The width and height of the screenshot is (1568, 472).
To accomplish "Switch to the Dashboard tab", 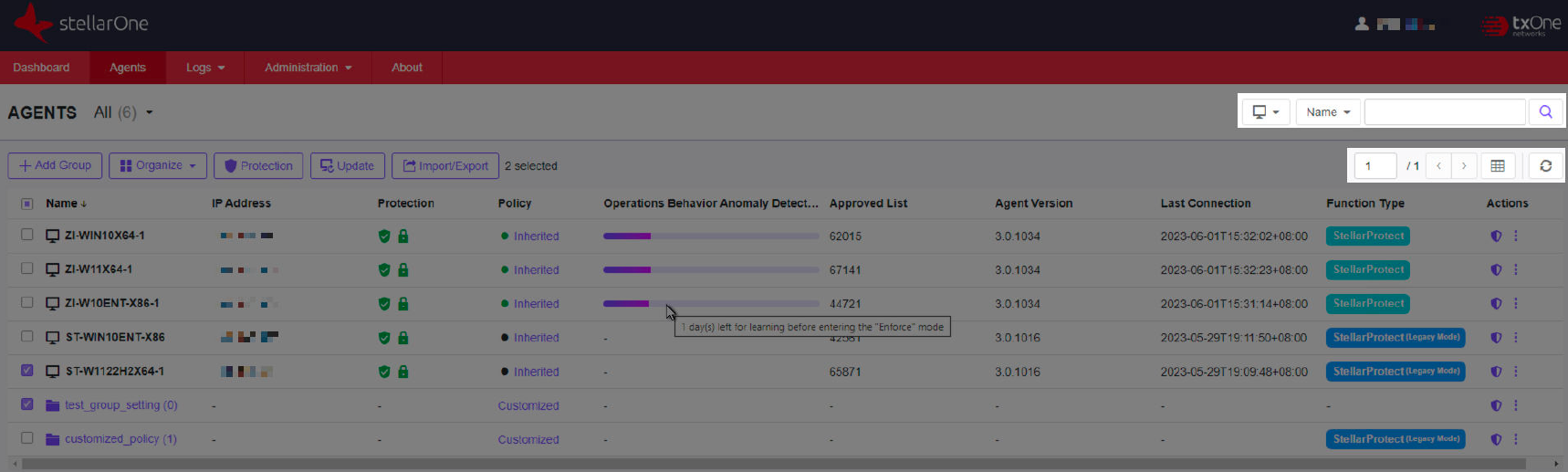I will pyautogui.click(x=41, y=68).
